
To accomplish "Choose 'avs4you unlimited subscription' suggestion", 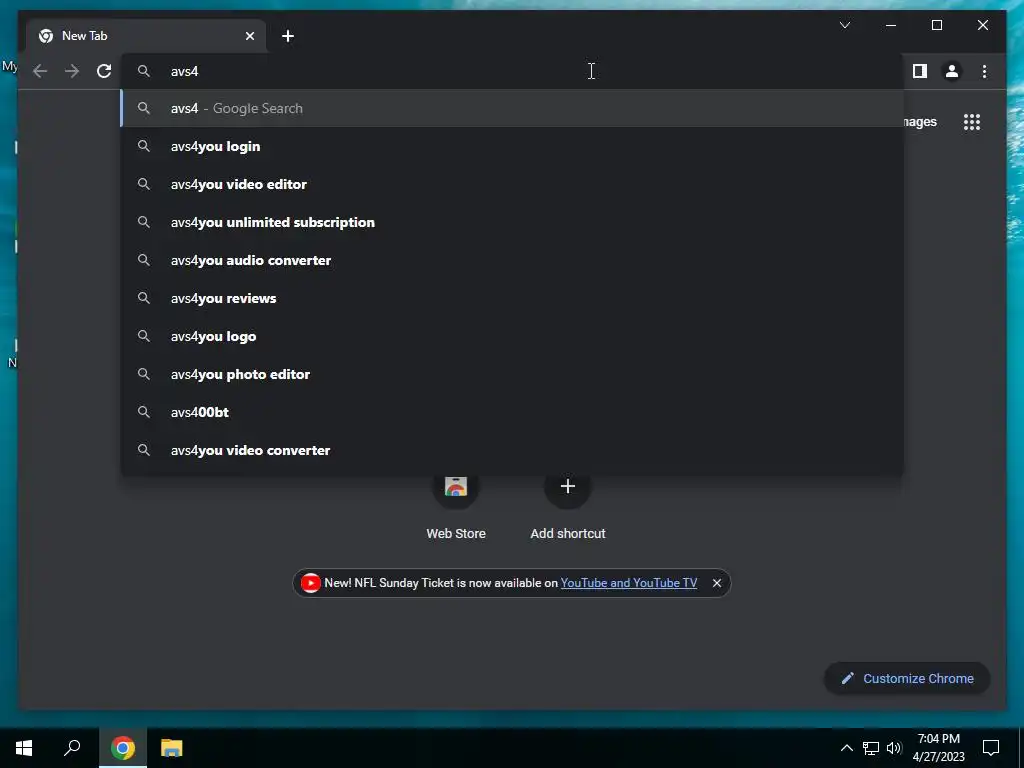I will 513,222.
